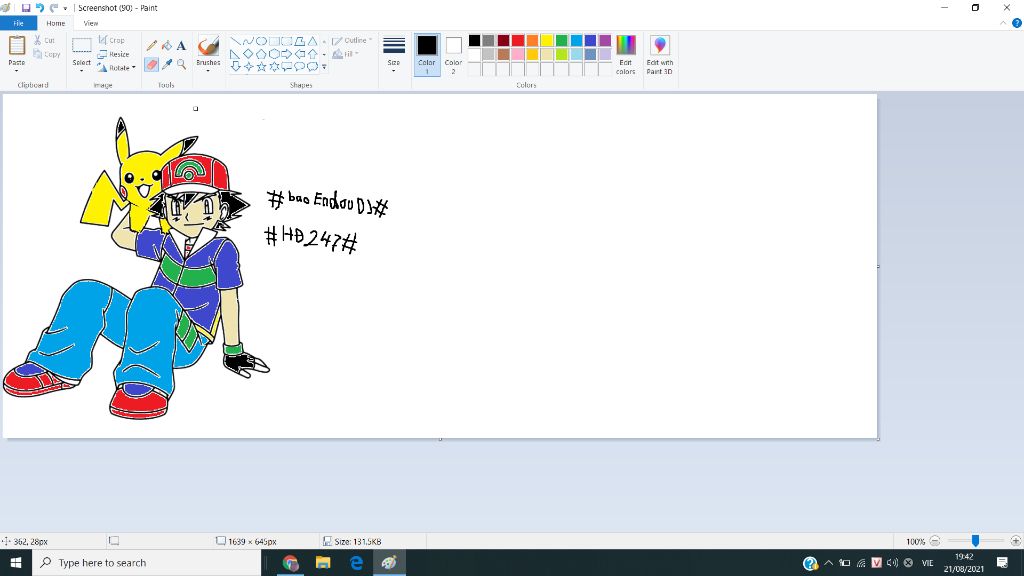Click the Redo arrow in title bar
The image size is (1024, 576).
[x=54, y=8]
